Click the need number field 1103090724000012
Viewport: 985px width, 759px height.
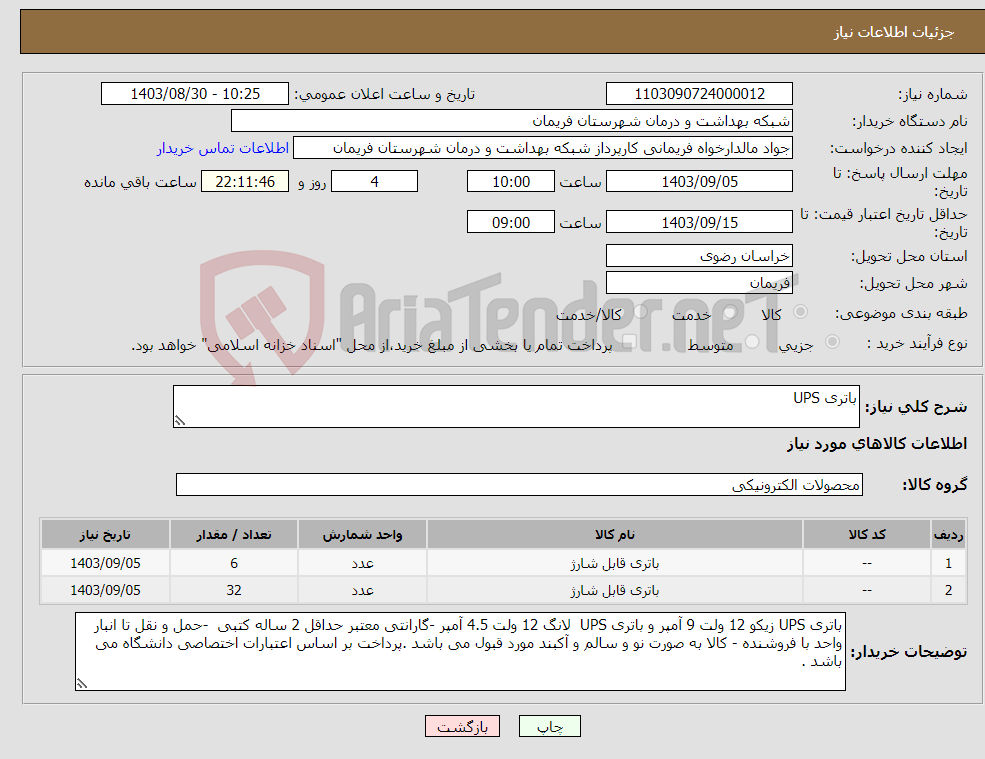(699, 94)
